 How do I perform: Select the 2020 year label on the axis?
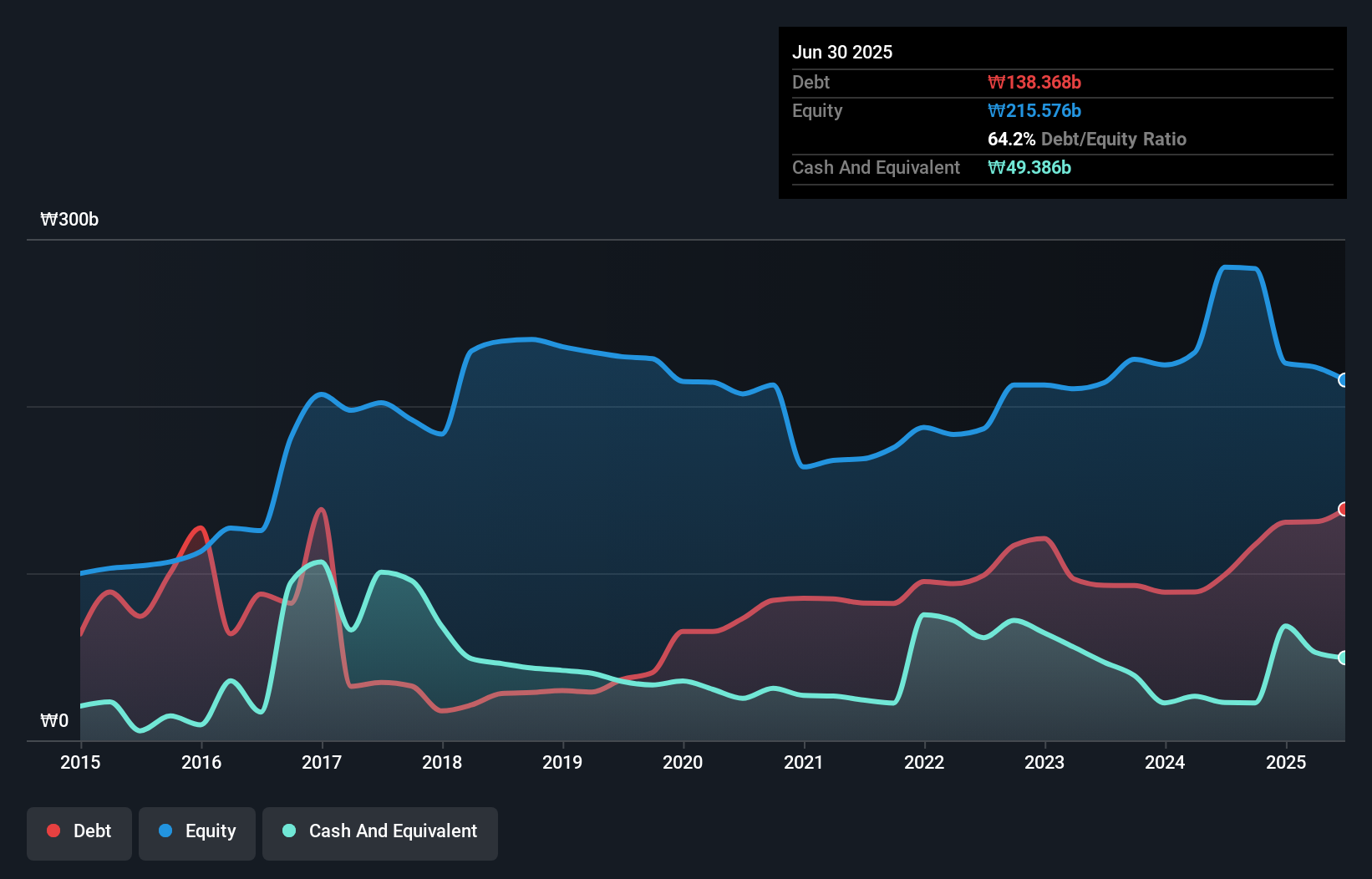click(683, 762)
